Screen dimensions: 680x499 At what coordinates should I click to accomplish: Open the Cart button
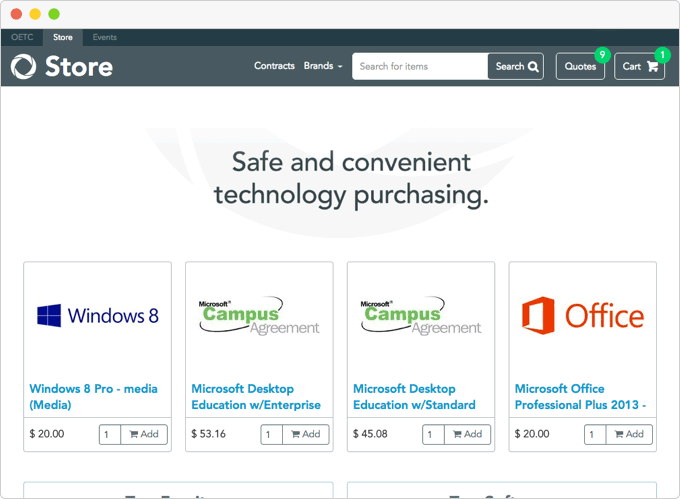tap(639, 66)
